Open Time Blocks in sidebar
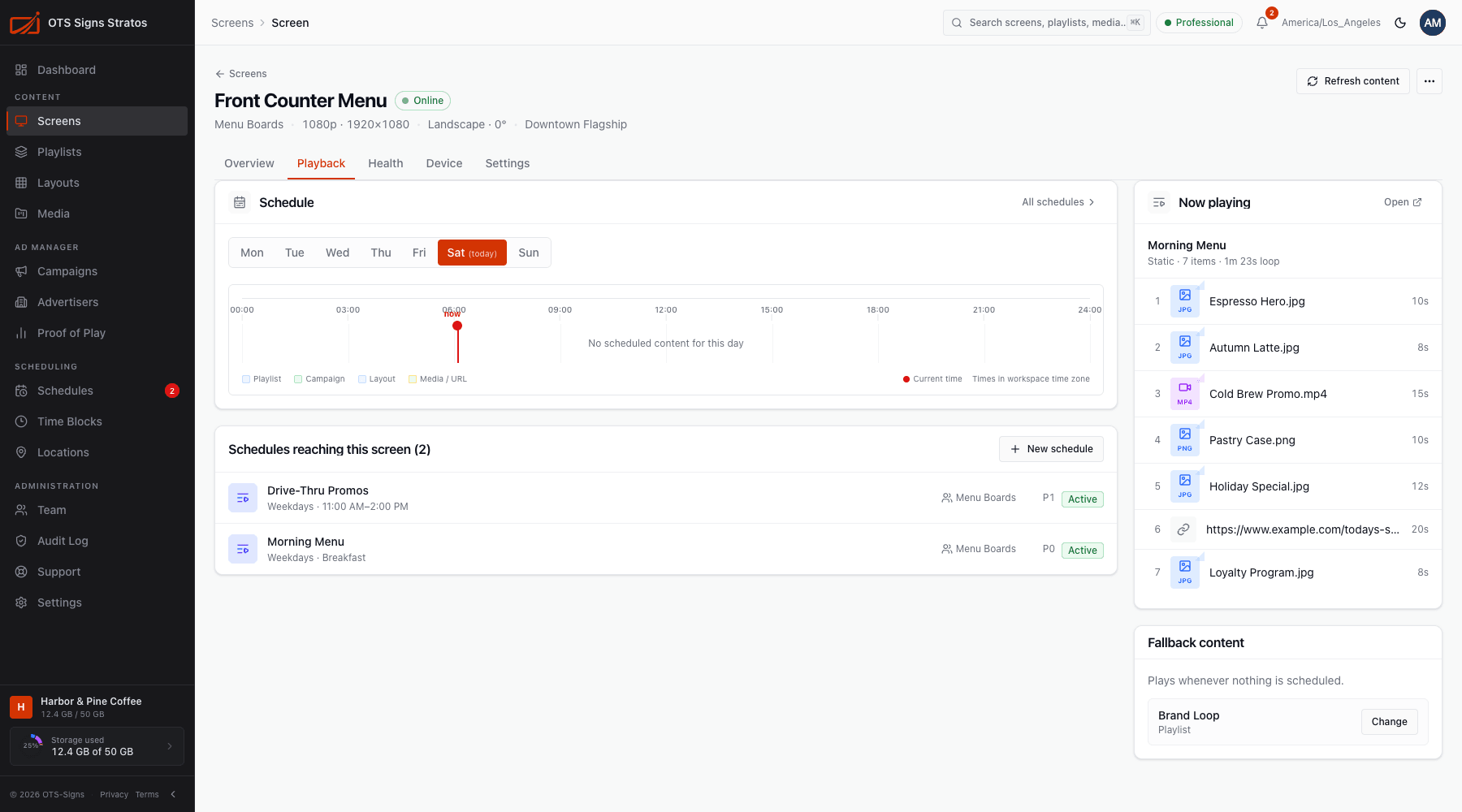 click(97, 421)
